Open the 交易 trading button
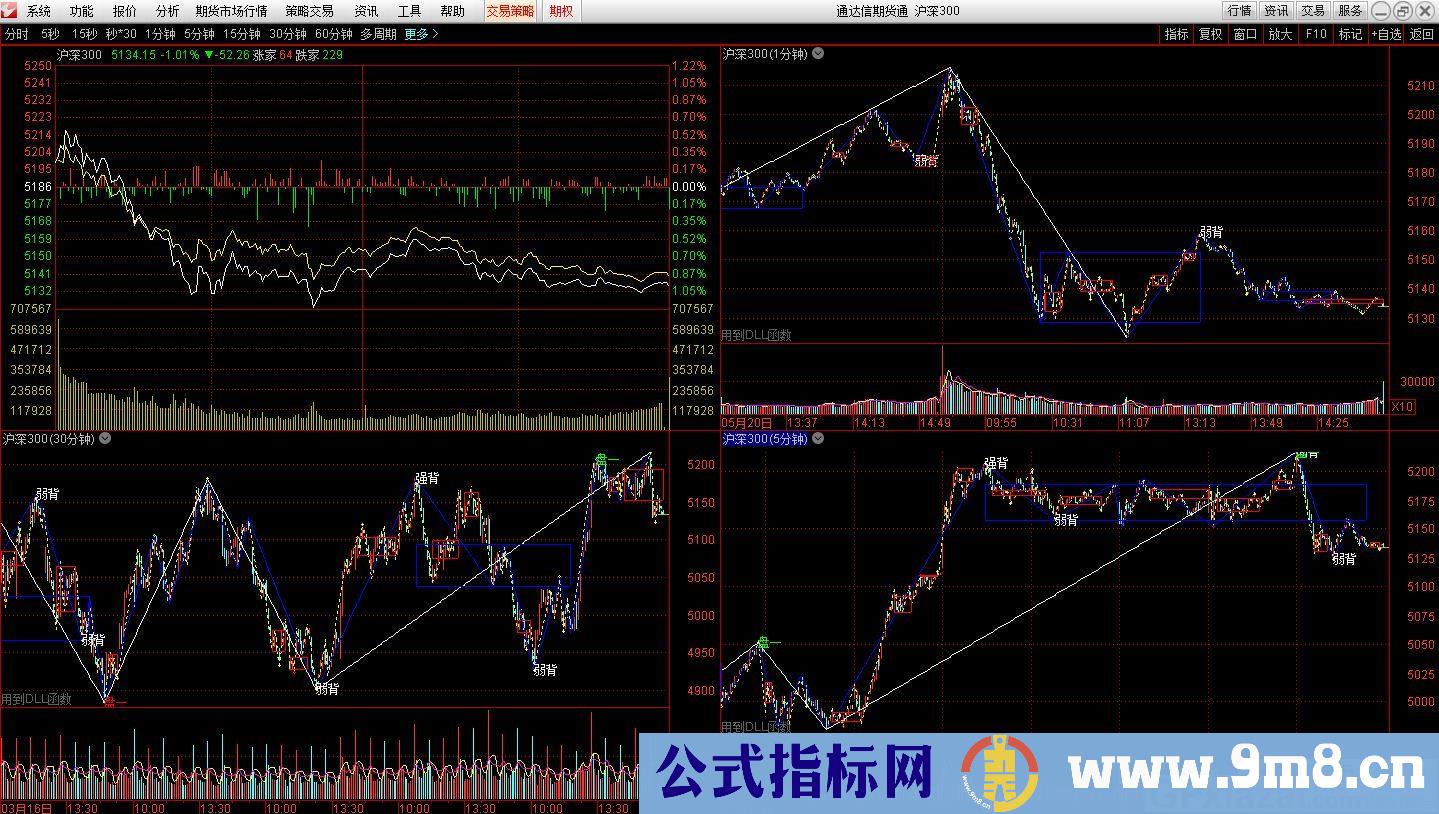Image resolution: width=1439 pixels, height=814 pixels. pyautogui.click(x=1313, y=11)
